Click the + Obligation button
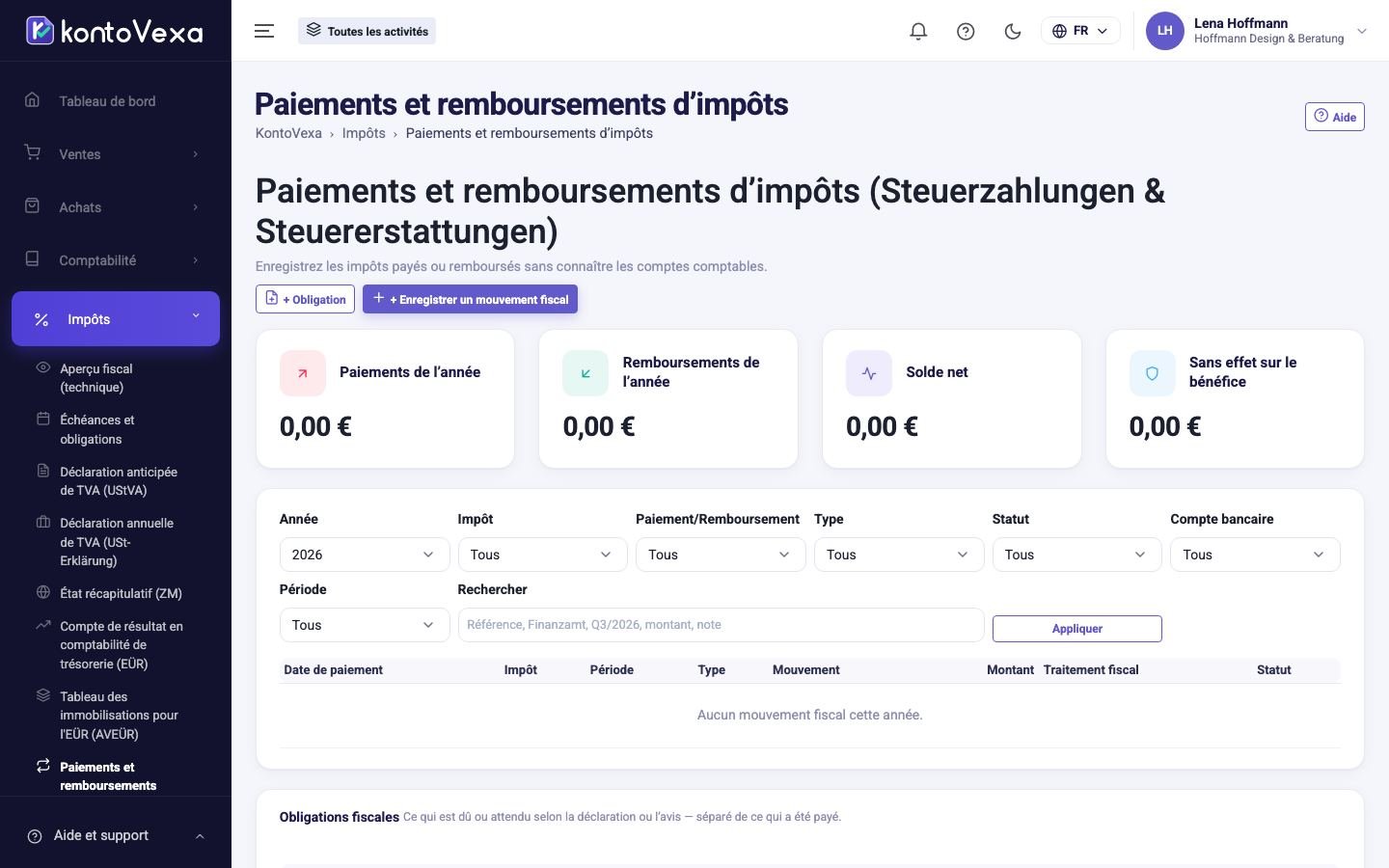Image resolution: width=1389 pixels, height=868 pixels. coord(305,299)
